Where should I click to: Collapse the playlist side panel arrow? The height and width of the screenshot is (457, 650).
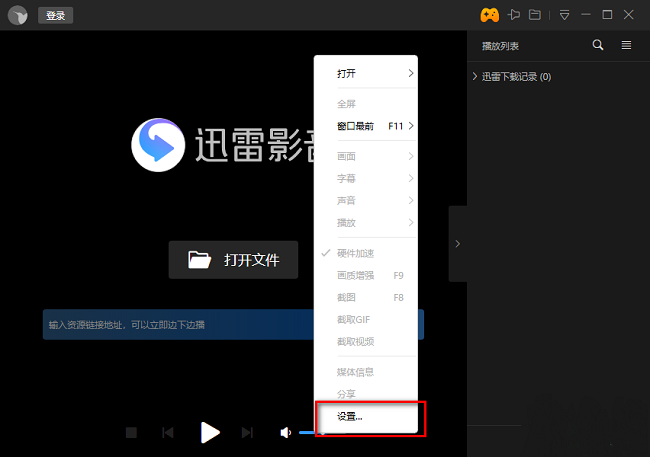coord(458,244)
